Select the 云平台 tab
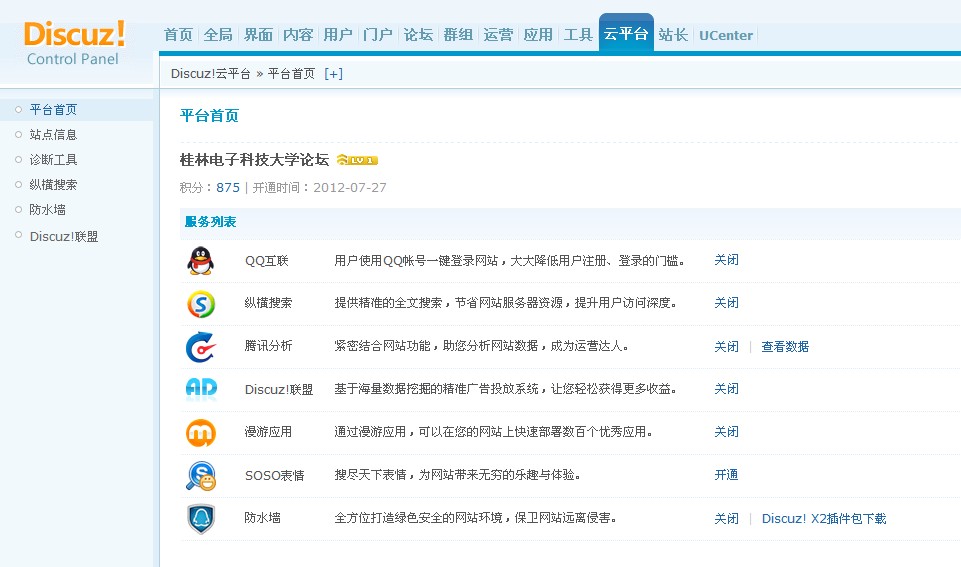 click(626, 34)
